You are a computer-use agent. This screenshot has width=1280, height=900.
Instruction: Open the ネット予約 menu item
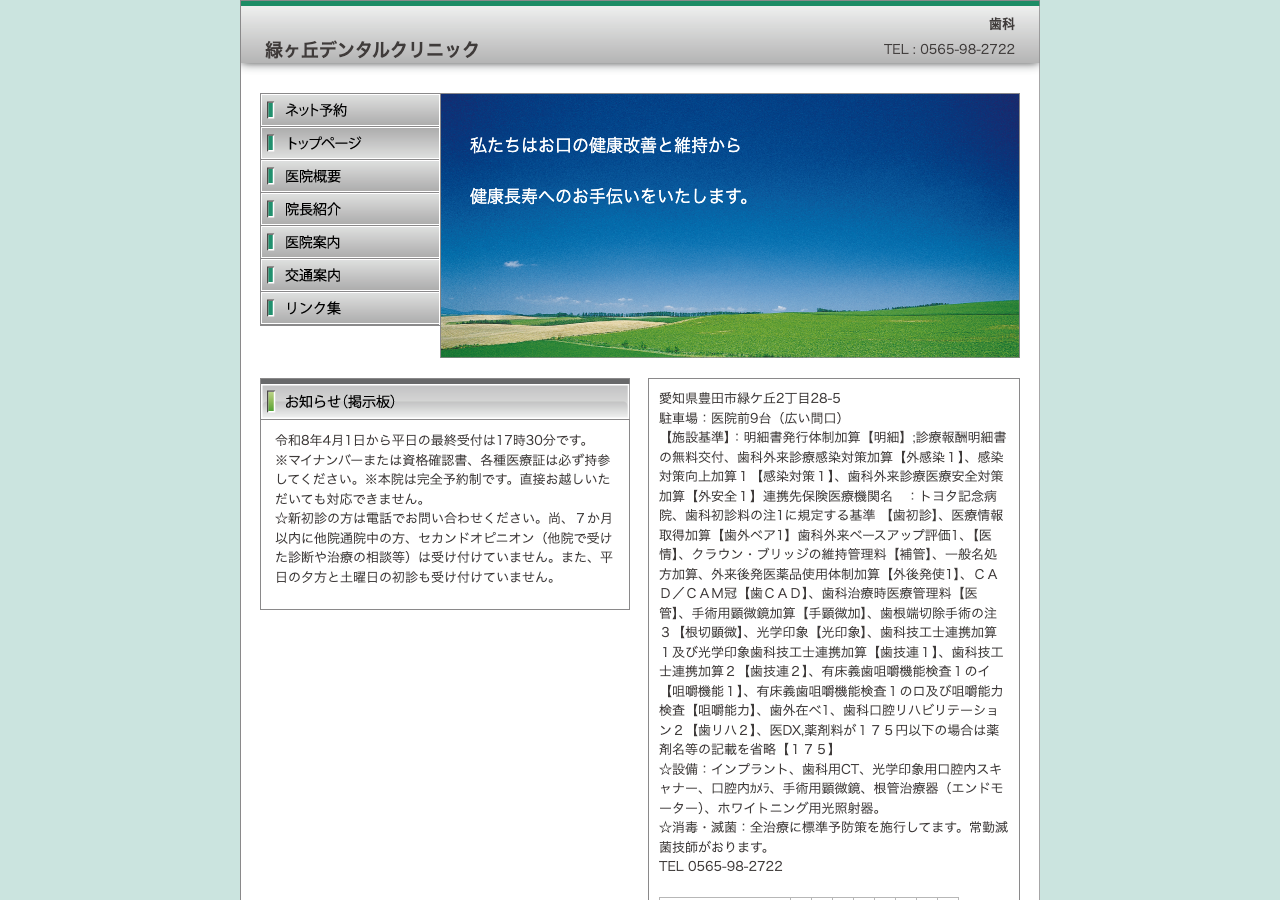350,110
